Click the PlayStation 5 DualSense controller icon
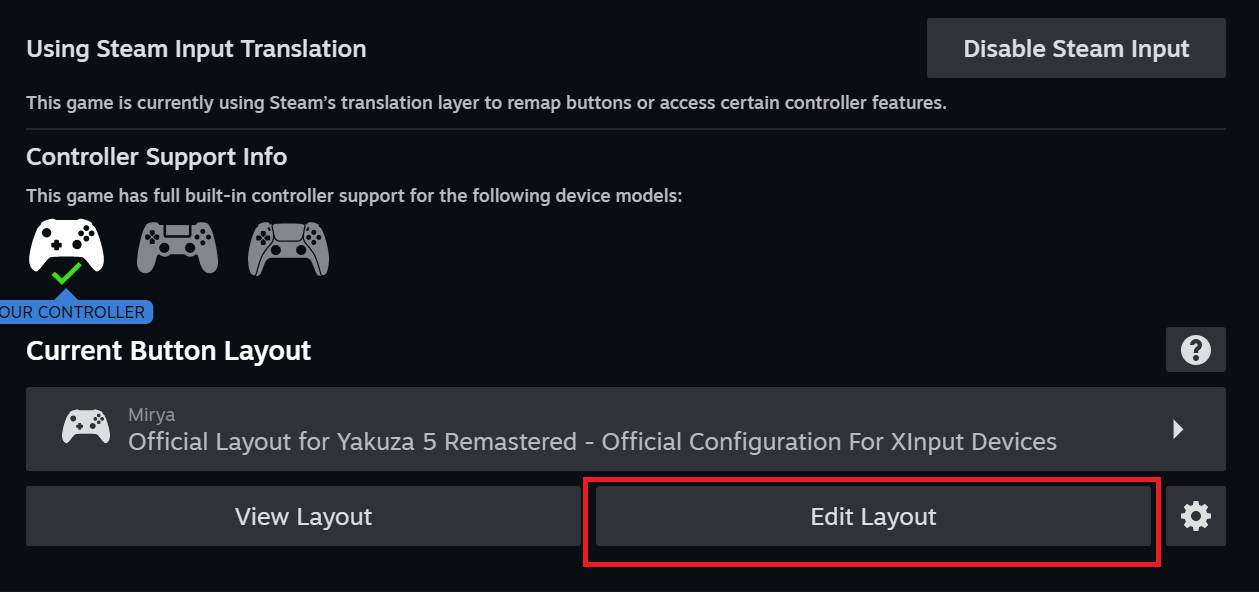 tap(288, 247)
